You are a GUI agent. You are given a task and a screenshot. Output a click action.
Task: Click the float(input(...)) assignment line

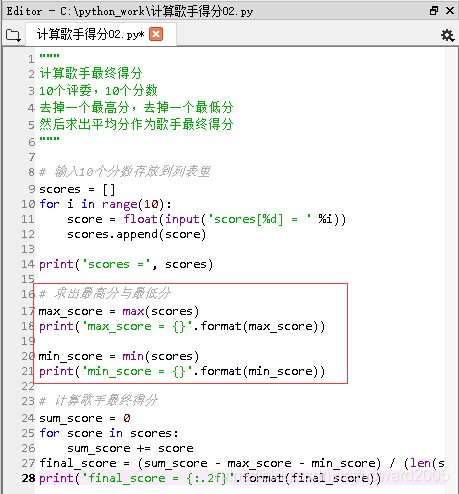207,219
